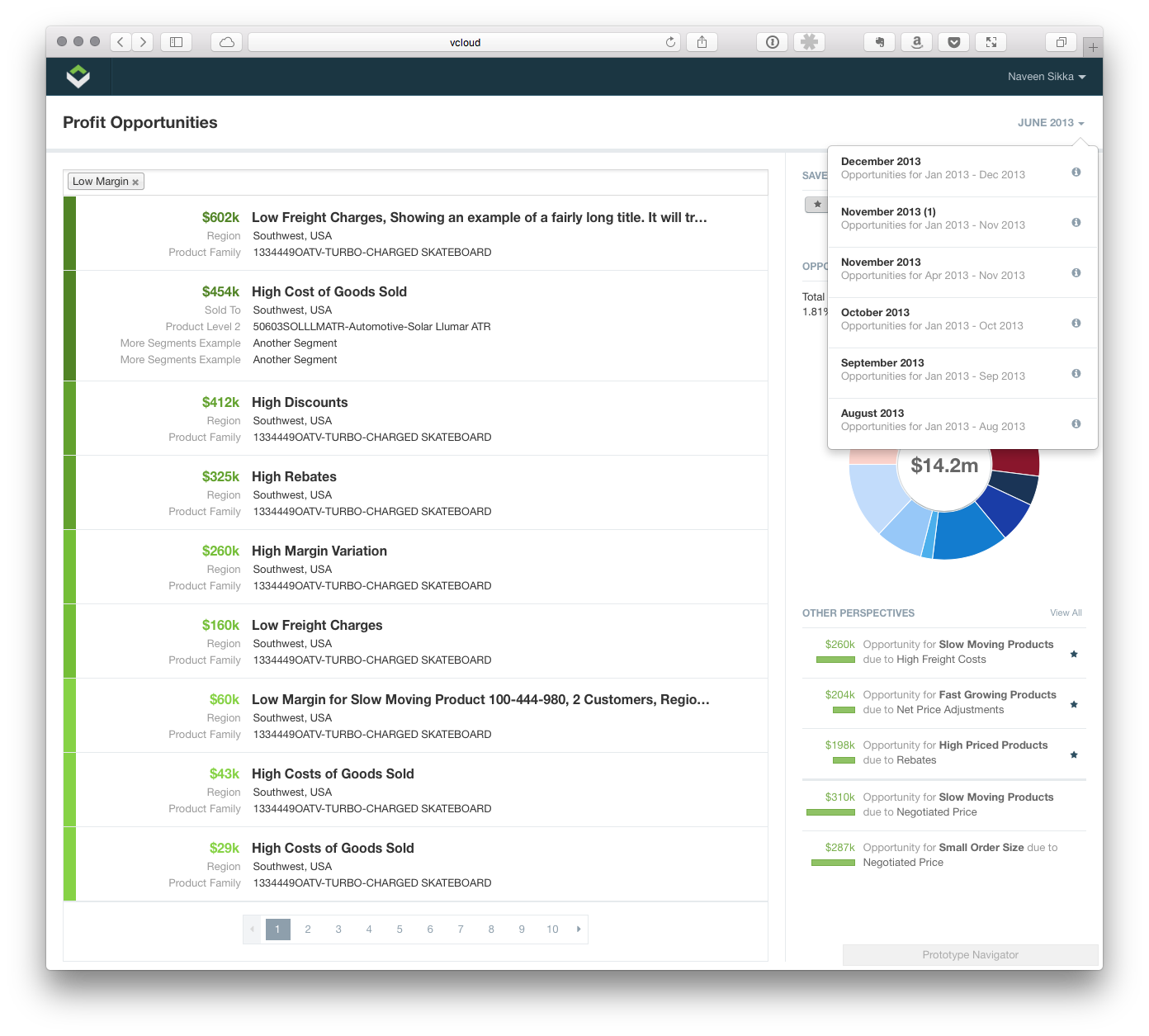
Task: Toggle star for Fast Growing Products perspective
Action: tap(1074, 705)
